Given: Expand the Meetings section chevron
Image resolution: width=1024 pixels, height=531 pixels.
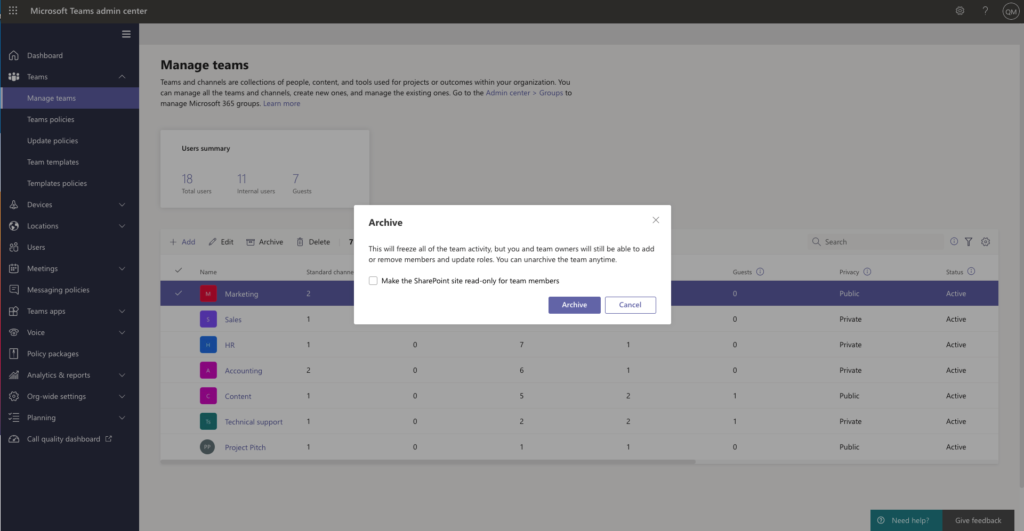Looking at the screenshot, I should pyautogui.click(x=122, y=268).
